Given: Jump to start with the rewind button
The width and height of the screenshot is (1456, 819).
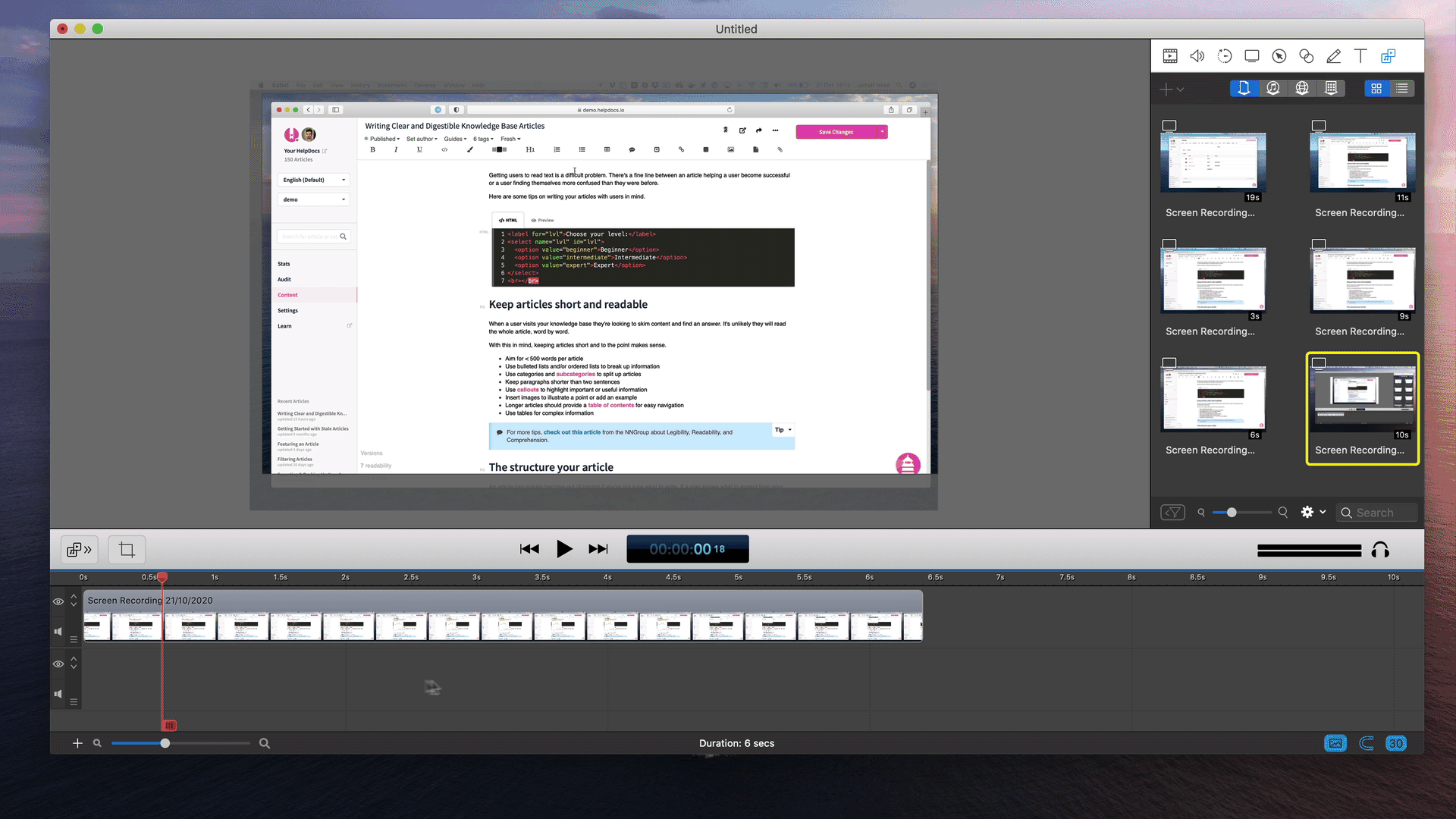Looking at the screenshot, I should coord(529,549).
